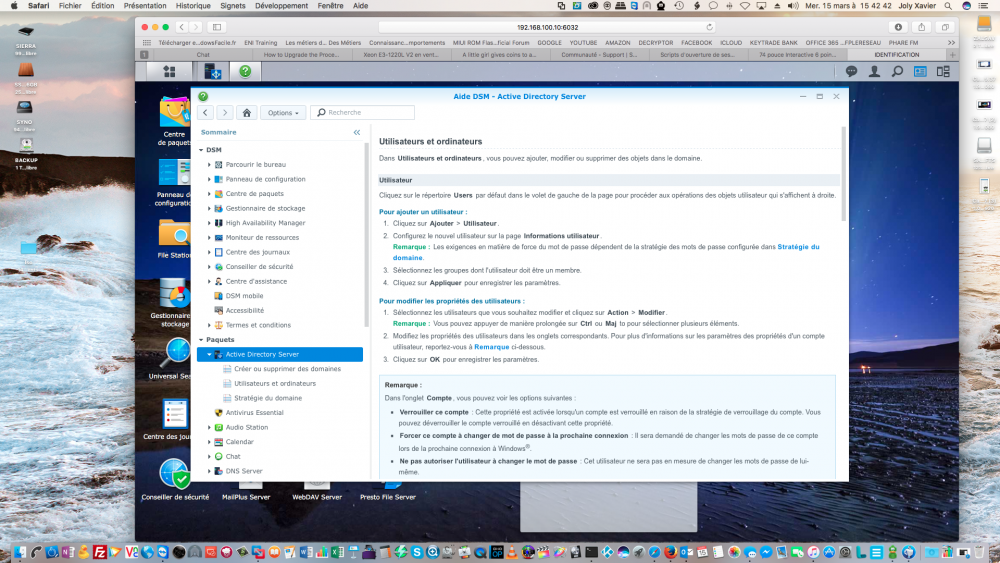This screenshot has height=563, width=1000.
Task: Switch to the Chat Safari tab
Action: click(x=203, y=55)
